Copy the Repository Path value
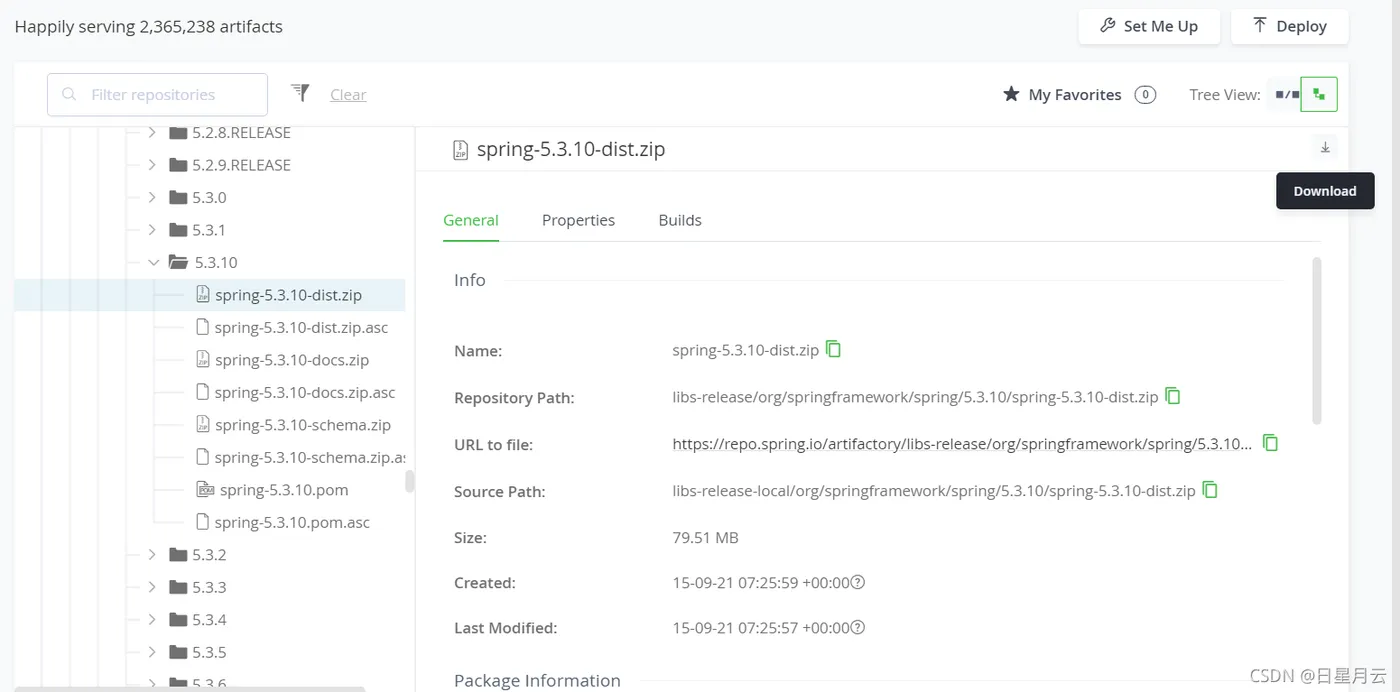This screenshot has height=692, width=1400. (x=1173, y=396)
